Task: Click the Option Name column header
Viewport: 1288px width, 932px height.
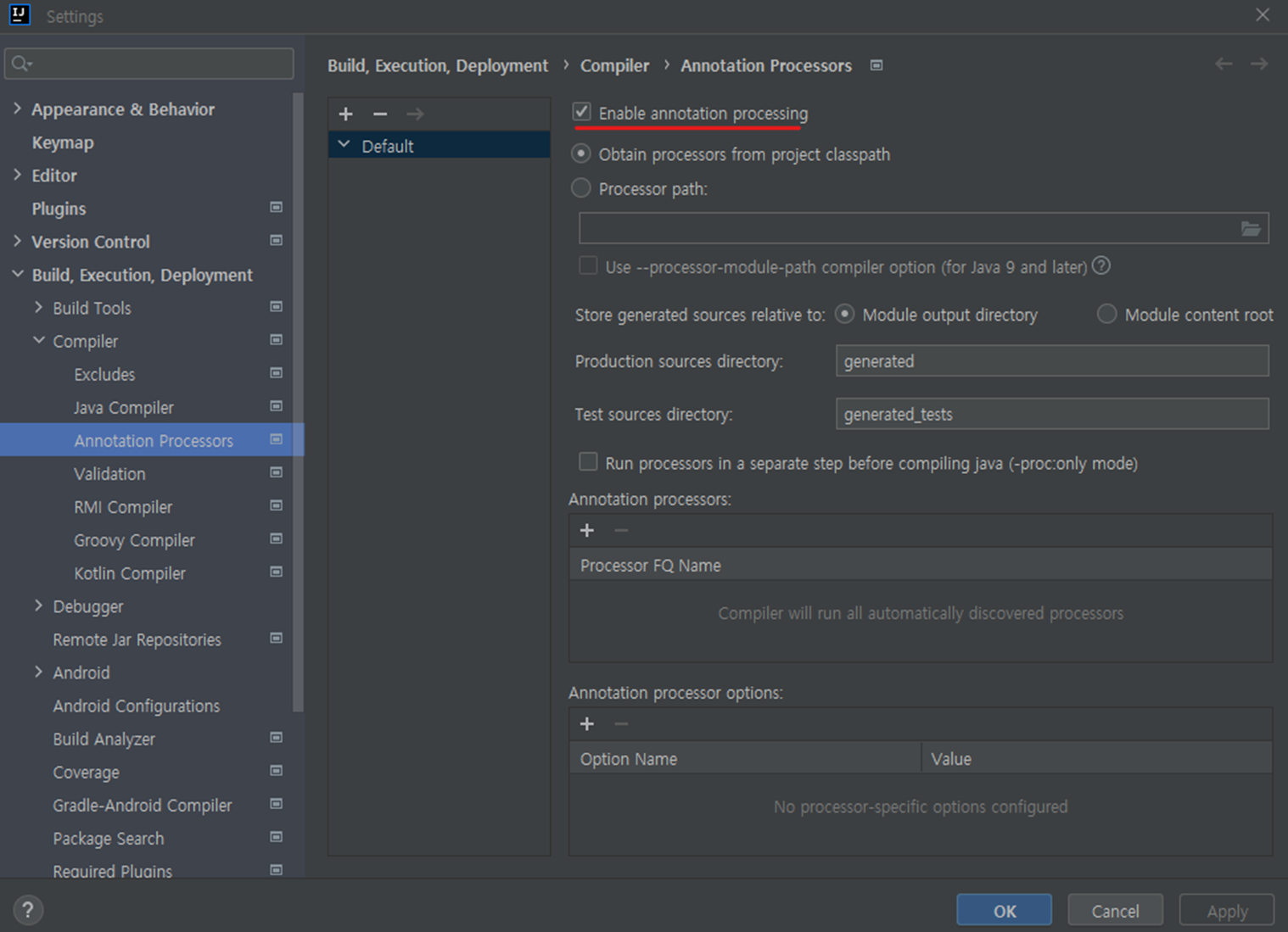Action: (745, 758)
